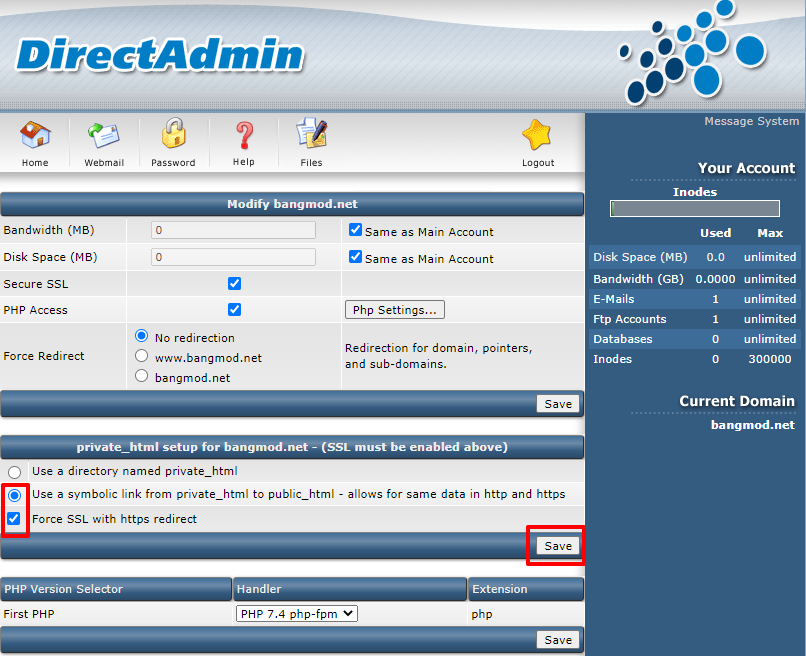Click the Inodes usage progress bar
Screen dimensions: 806x656
click(695, 208)
